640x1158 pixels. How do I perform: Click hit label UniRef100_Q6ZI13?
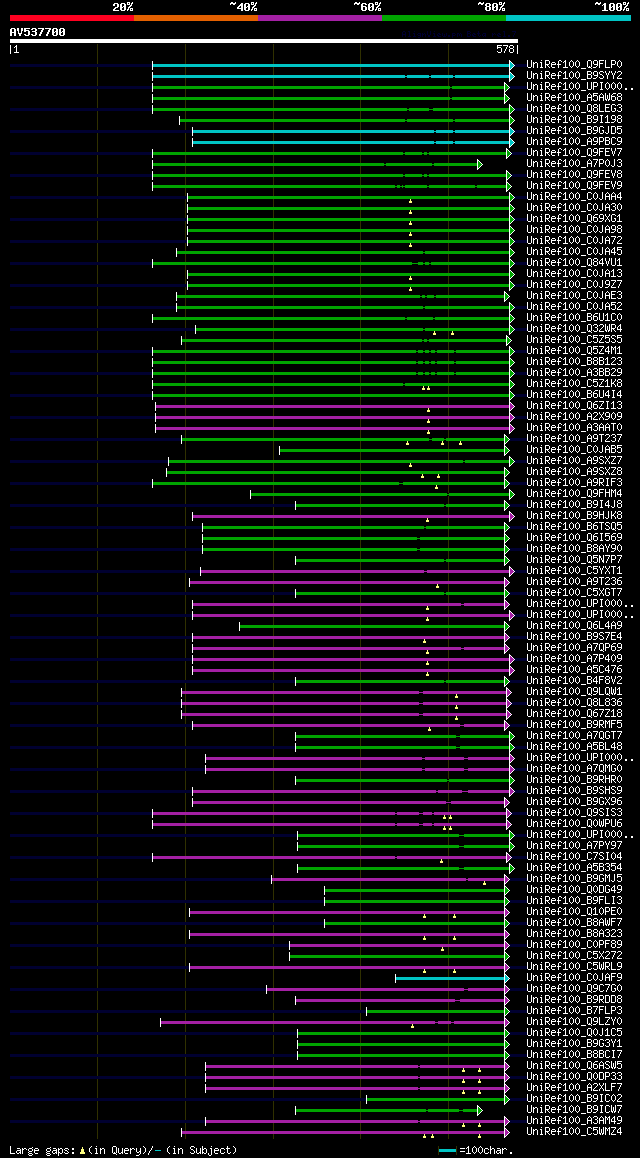pos(574,406)
